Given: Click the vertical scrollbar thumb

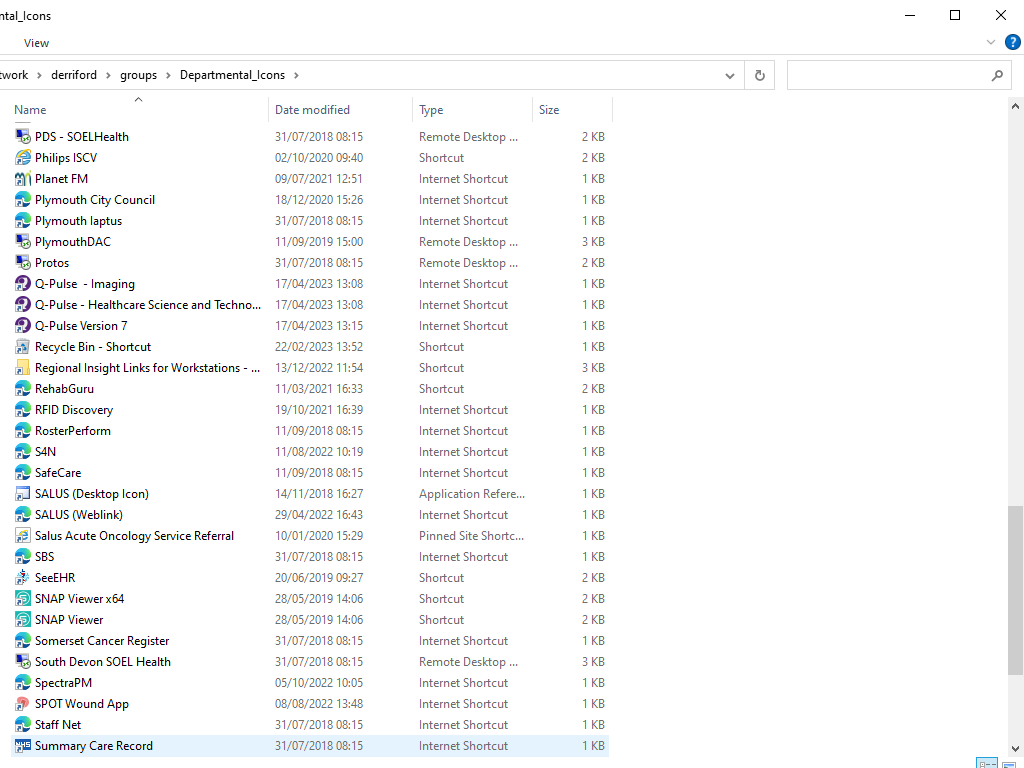Looking at the screenshot, I should tap(1015, 590).
